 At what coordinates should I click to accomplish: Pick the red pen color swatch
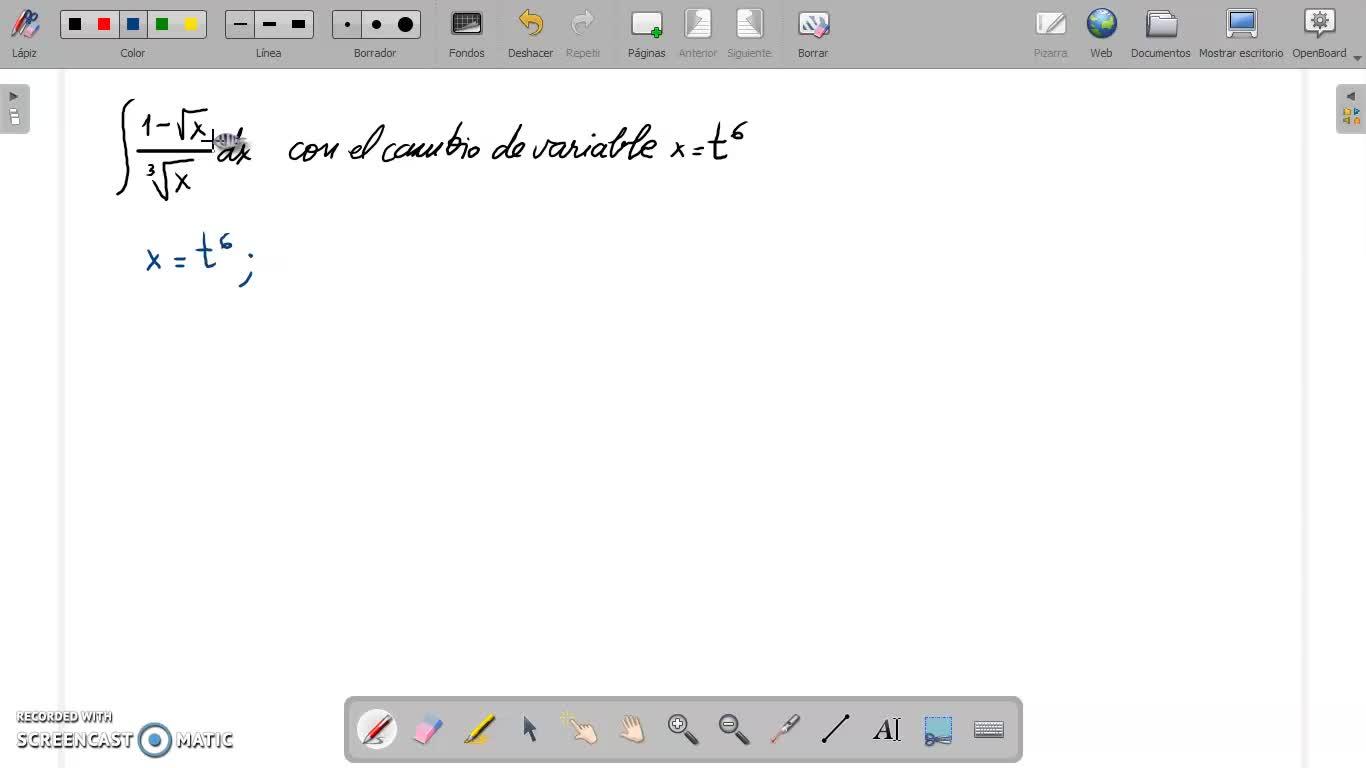coord(104,24)
